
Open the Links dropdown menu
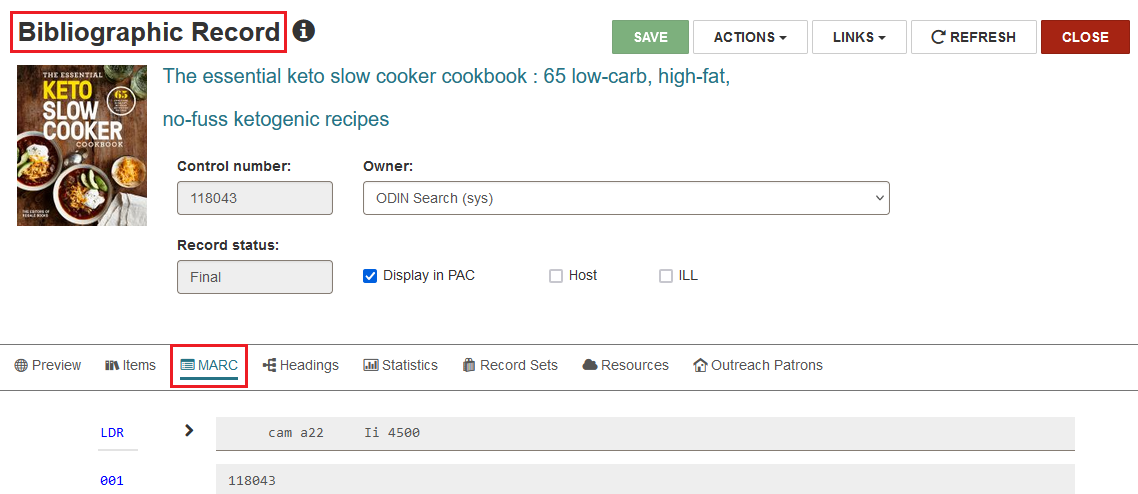tap(859, 37)
